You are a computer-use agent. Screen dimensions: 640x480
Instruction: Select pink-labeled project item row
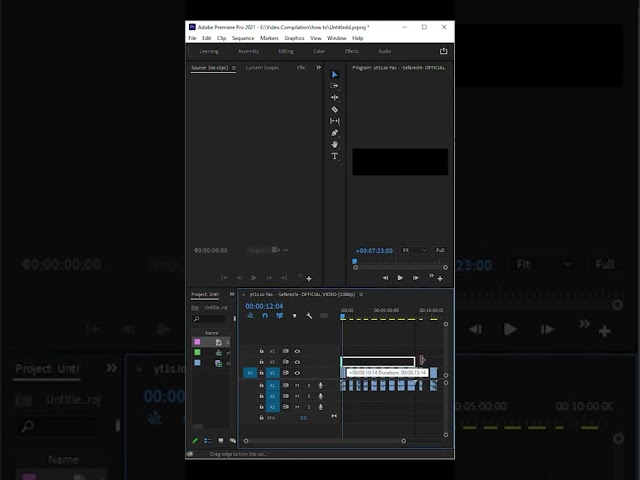[211, 342]
